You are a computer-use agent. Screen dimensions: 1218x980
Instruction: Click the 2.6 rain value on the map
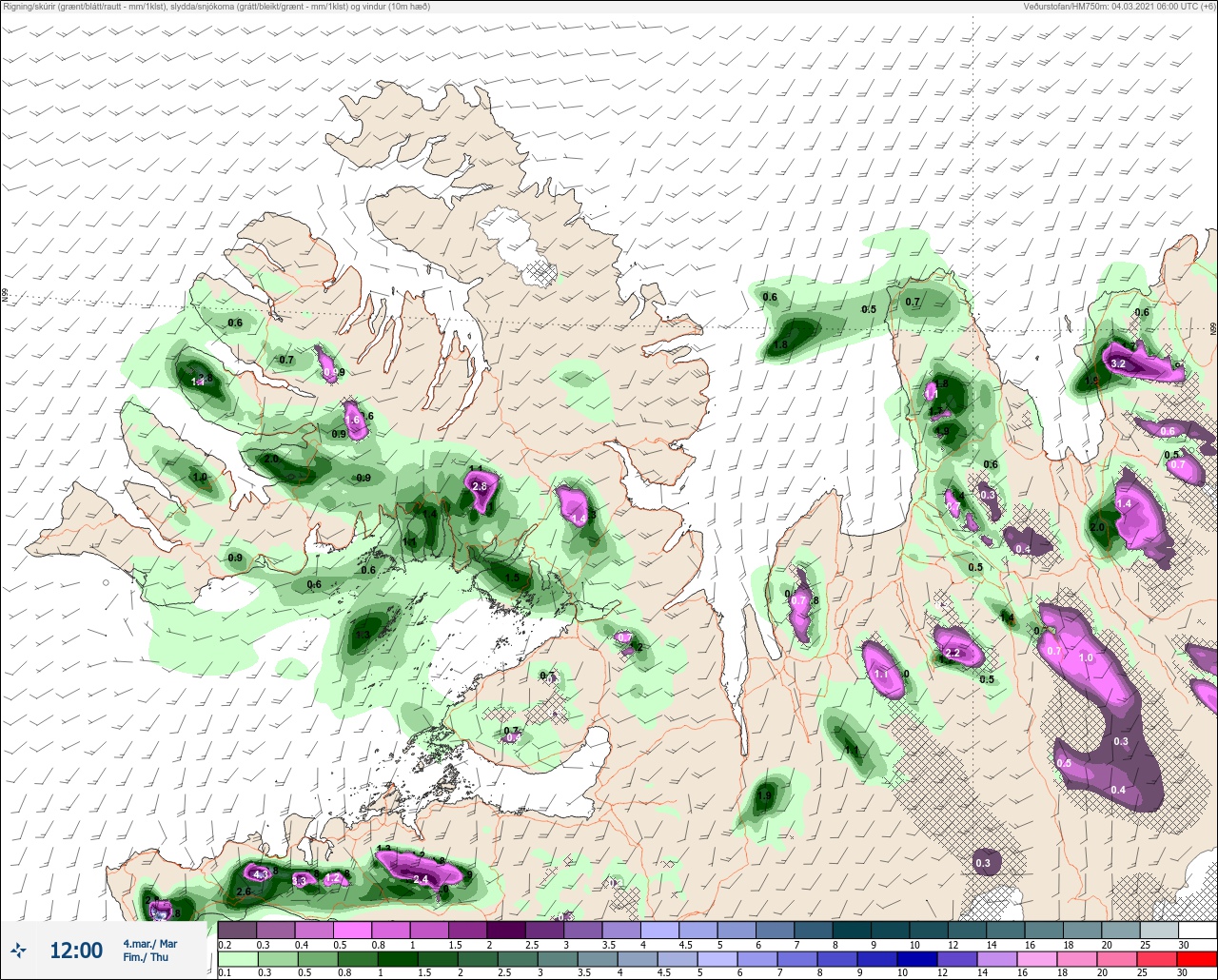pos(244,892)
